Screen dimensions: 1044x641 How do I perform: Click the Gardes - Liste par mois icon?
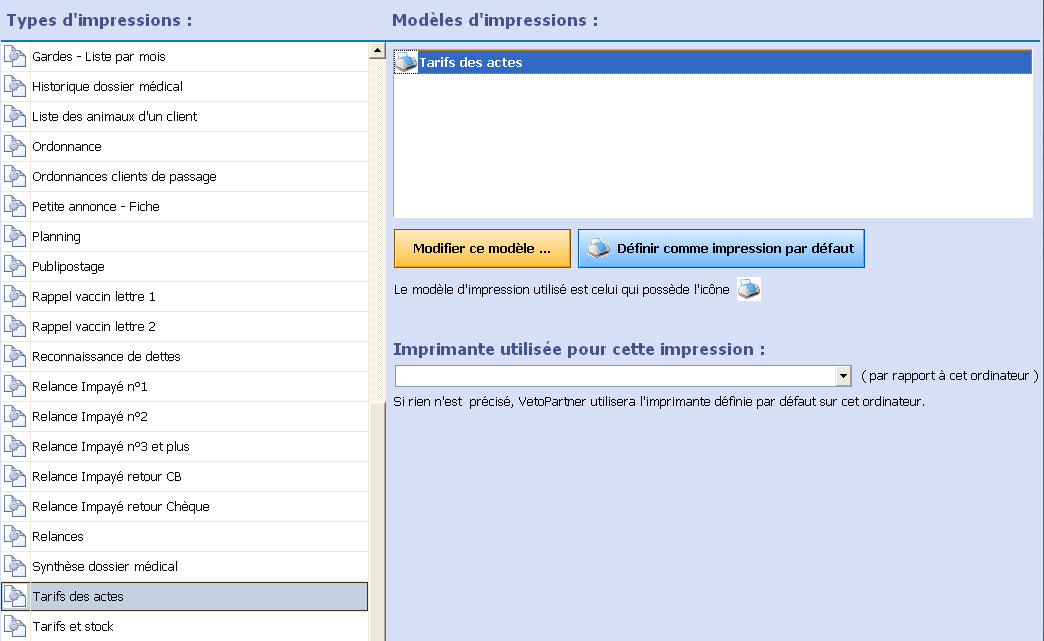pos(15,57)
